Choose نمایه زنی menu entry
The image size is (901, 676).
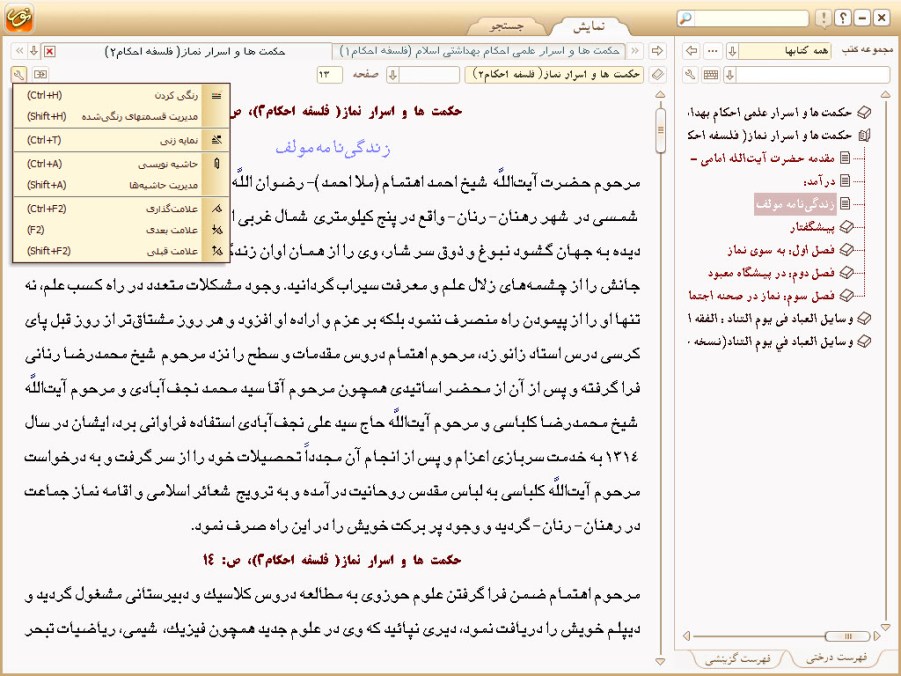(x=121, y=140)
